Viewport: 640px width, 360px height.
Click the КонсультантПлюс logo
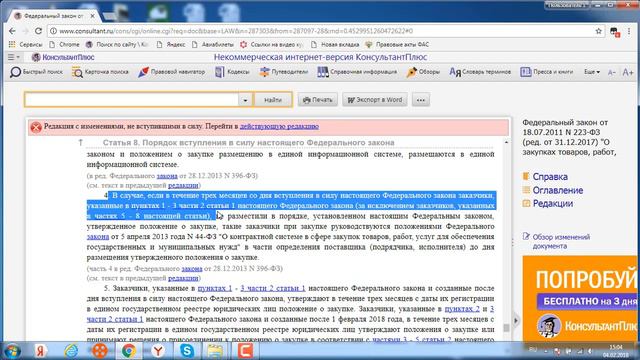click(63, 57)
